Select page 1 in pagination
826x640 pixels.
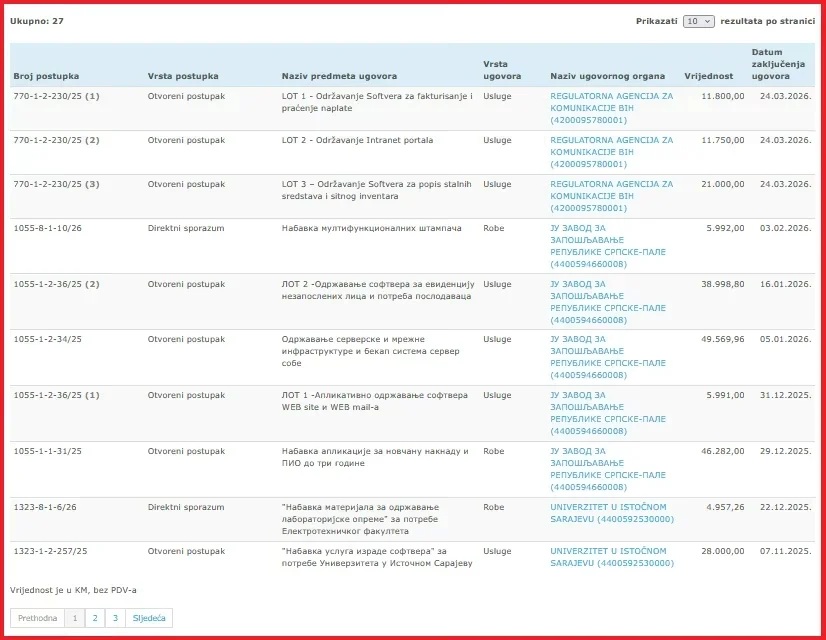pos(75,618)
